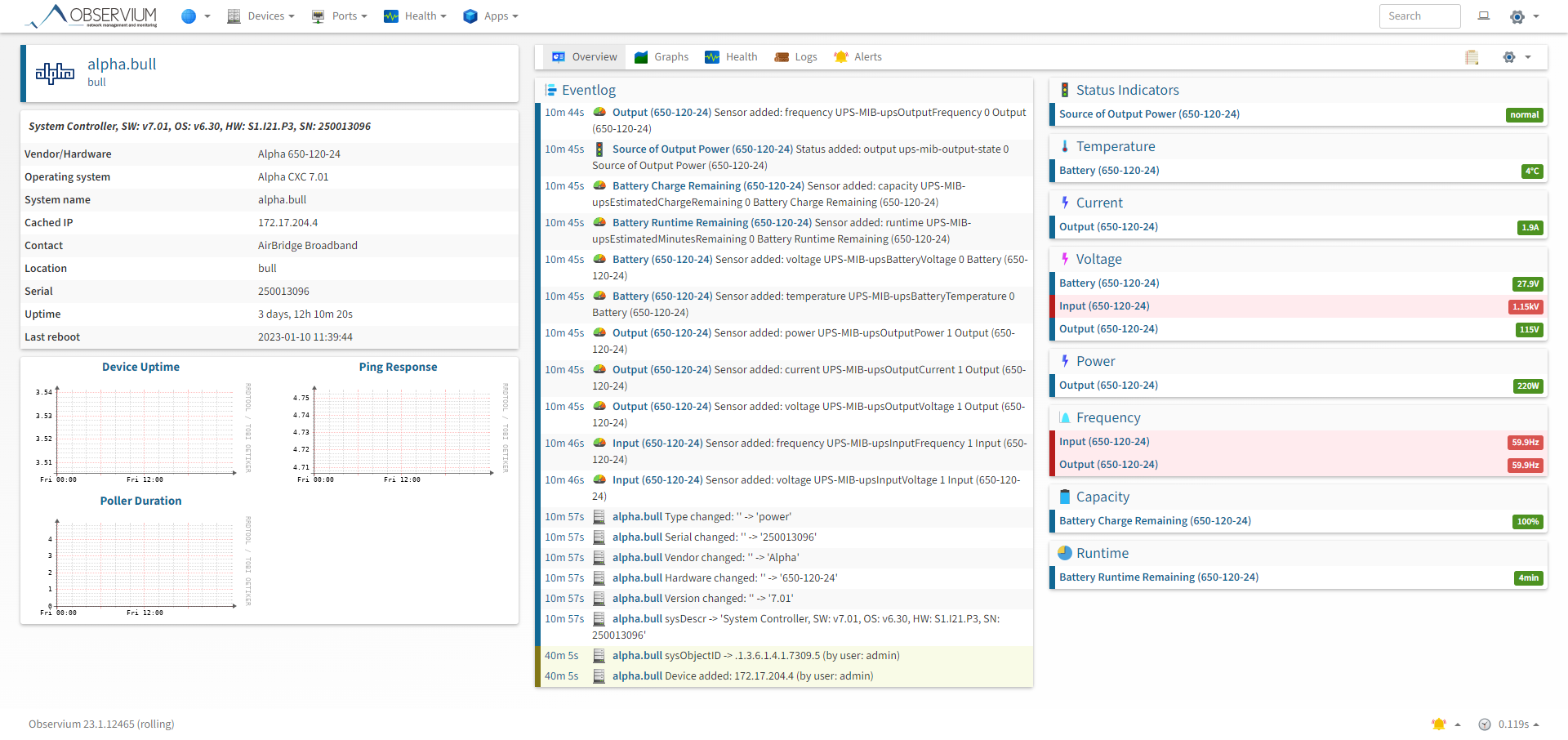Image resolution: width=1568 pixels, height=740 pixels.
Task: Open the globe menu icon in navbar
Action: click(x=195, y=16)
